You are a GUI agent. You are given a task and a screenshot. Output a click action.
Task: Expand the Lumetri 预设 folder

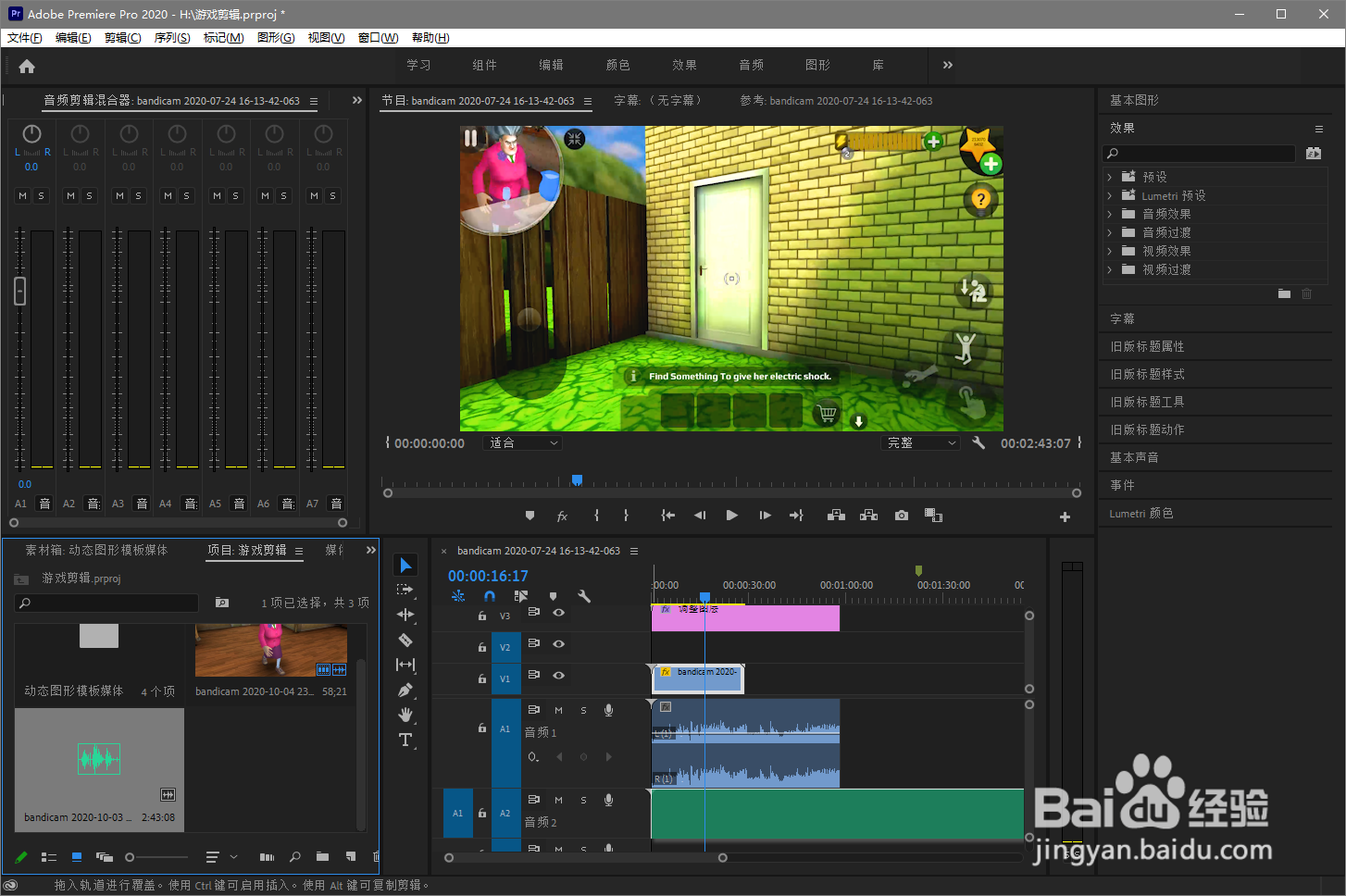tap(1110, 195)
